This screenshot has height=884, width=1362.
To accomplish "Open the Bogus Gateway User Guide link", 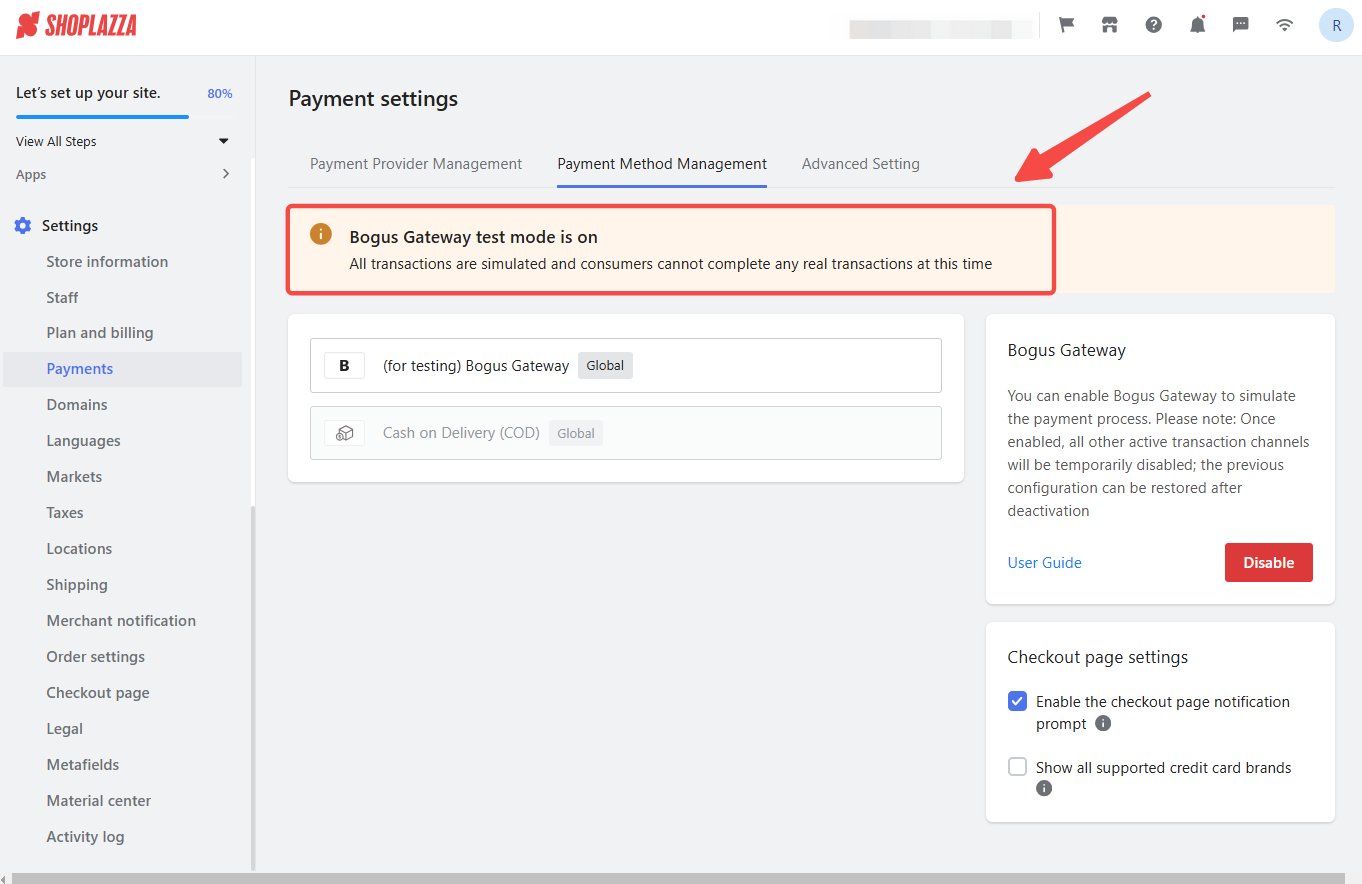I will click(1044, 563).
